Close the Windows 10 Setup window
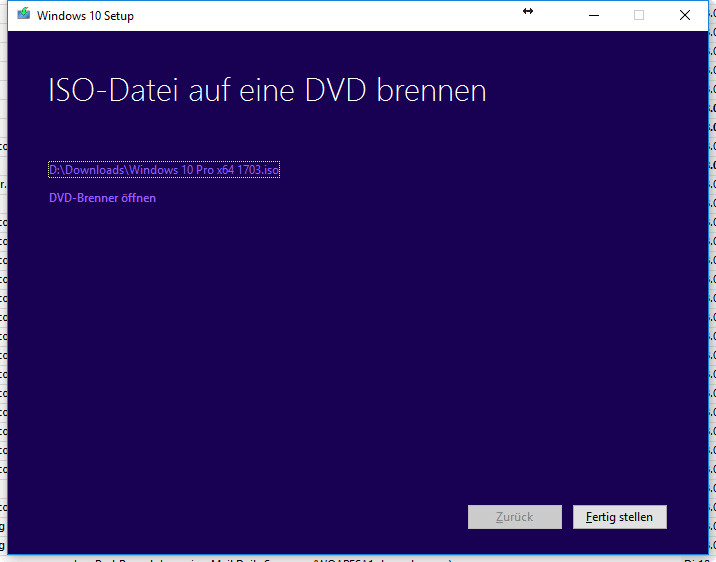The width and height of the screenshot is (716, 562). (x=684, y=16)
